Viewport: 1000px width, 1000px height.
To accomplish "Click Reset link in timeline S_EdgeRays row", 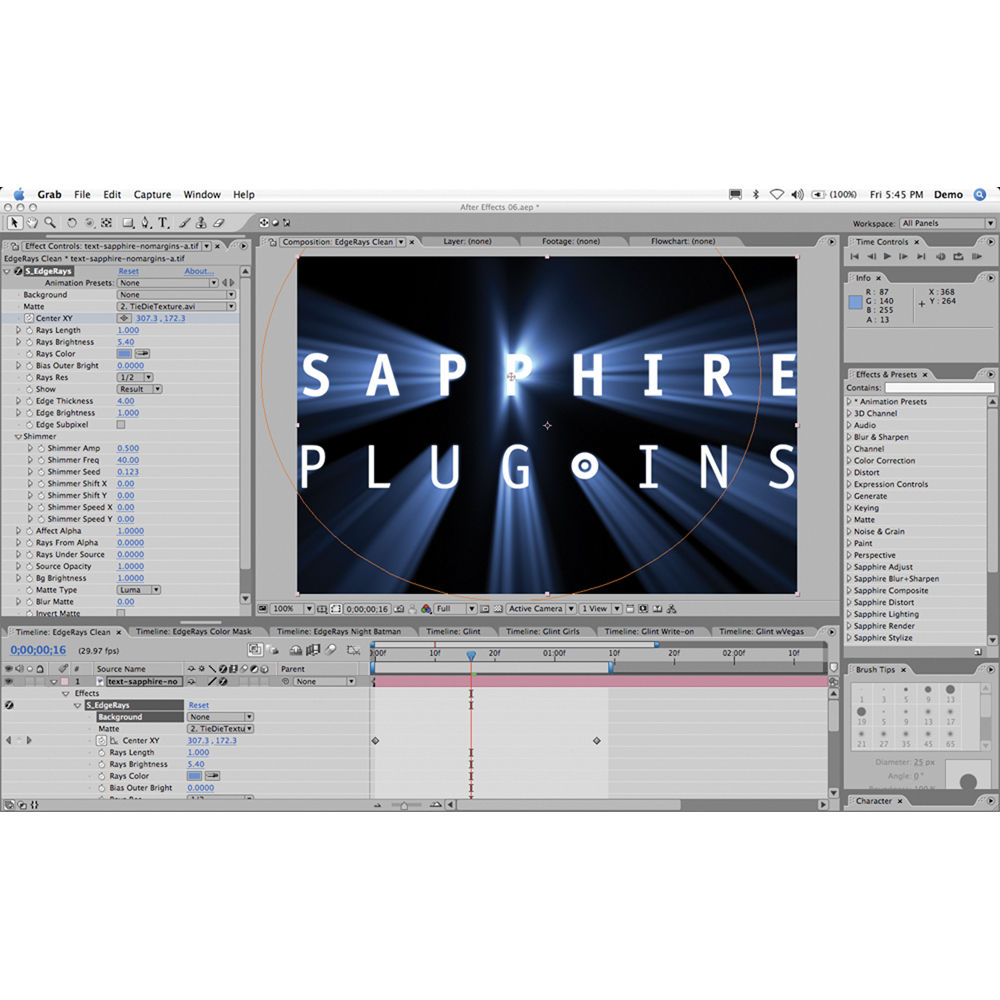I will point(198,705).
